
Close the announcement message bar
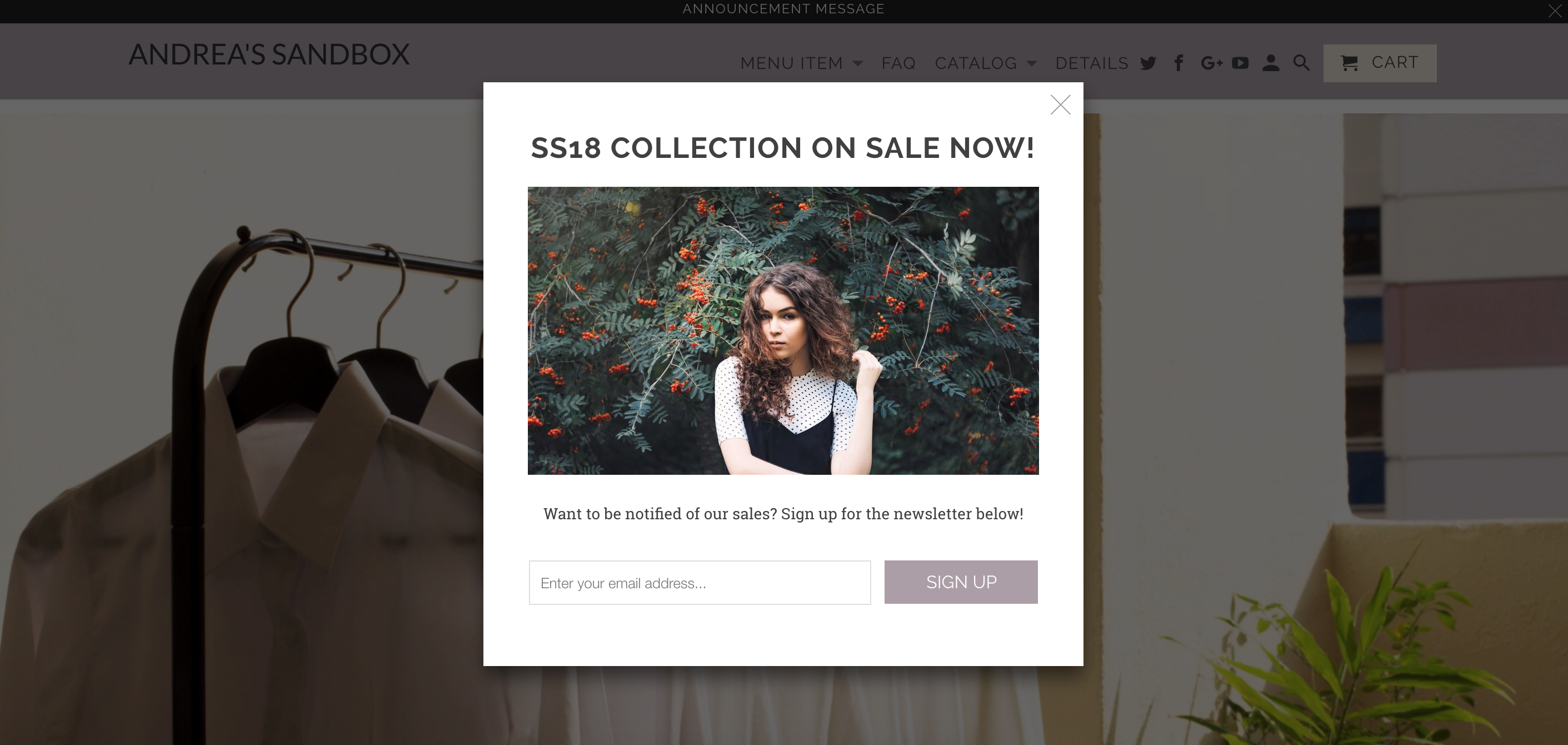(1556, 10)
